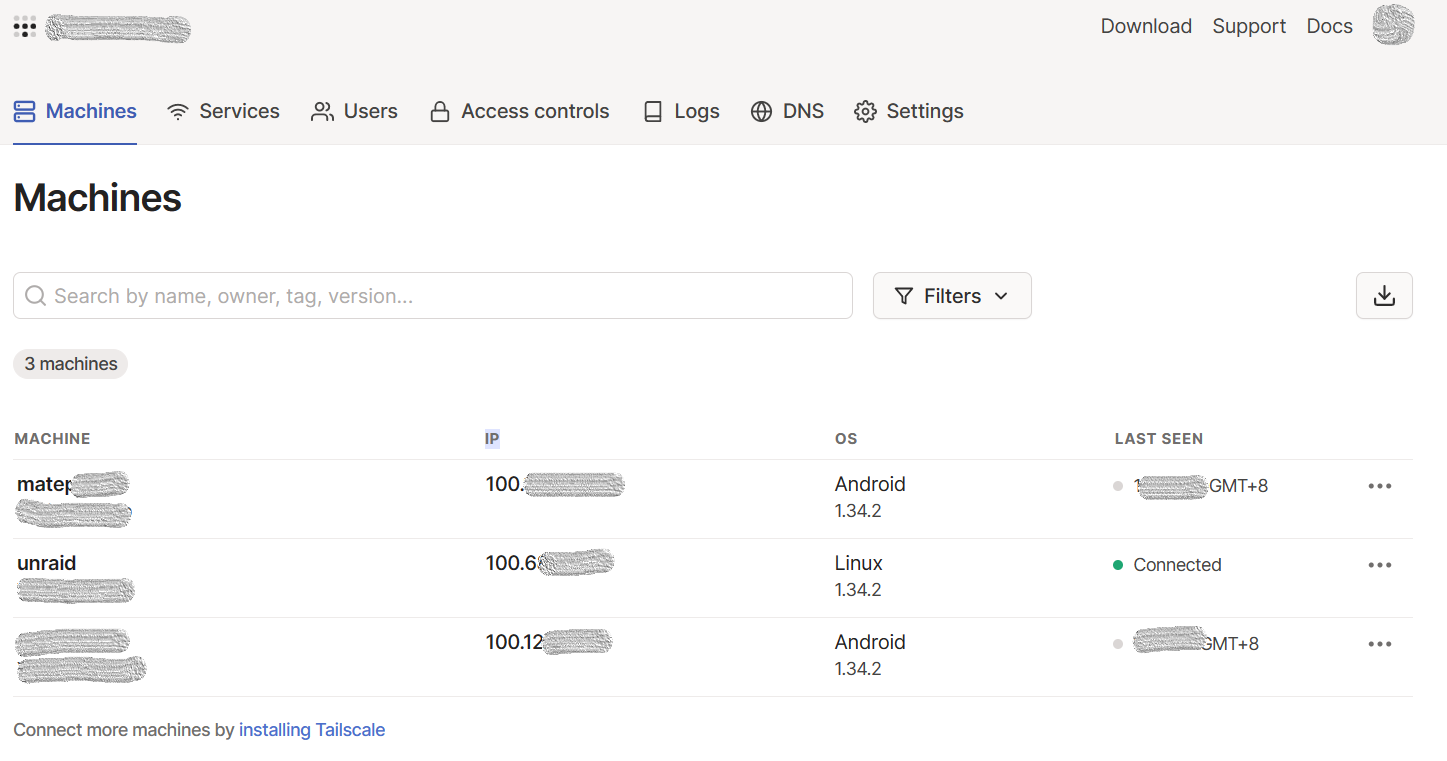Expand the Filters dropdown chevron

(x=1001, y=296)
